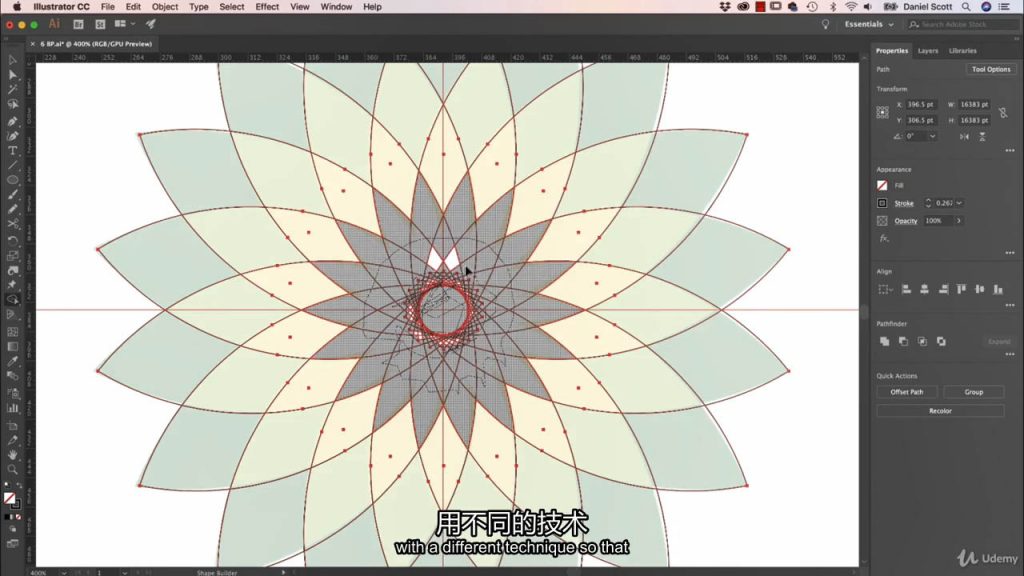Click Horizontal Align Center icon
The height and width of the screenshot is (576, 1024).
pos(925,289)
